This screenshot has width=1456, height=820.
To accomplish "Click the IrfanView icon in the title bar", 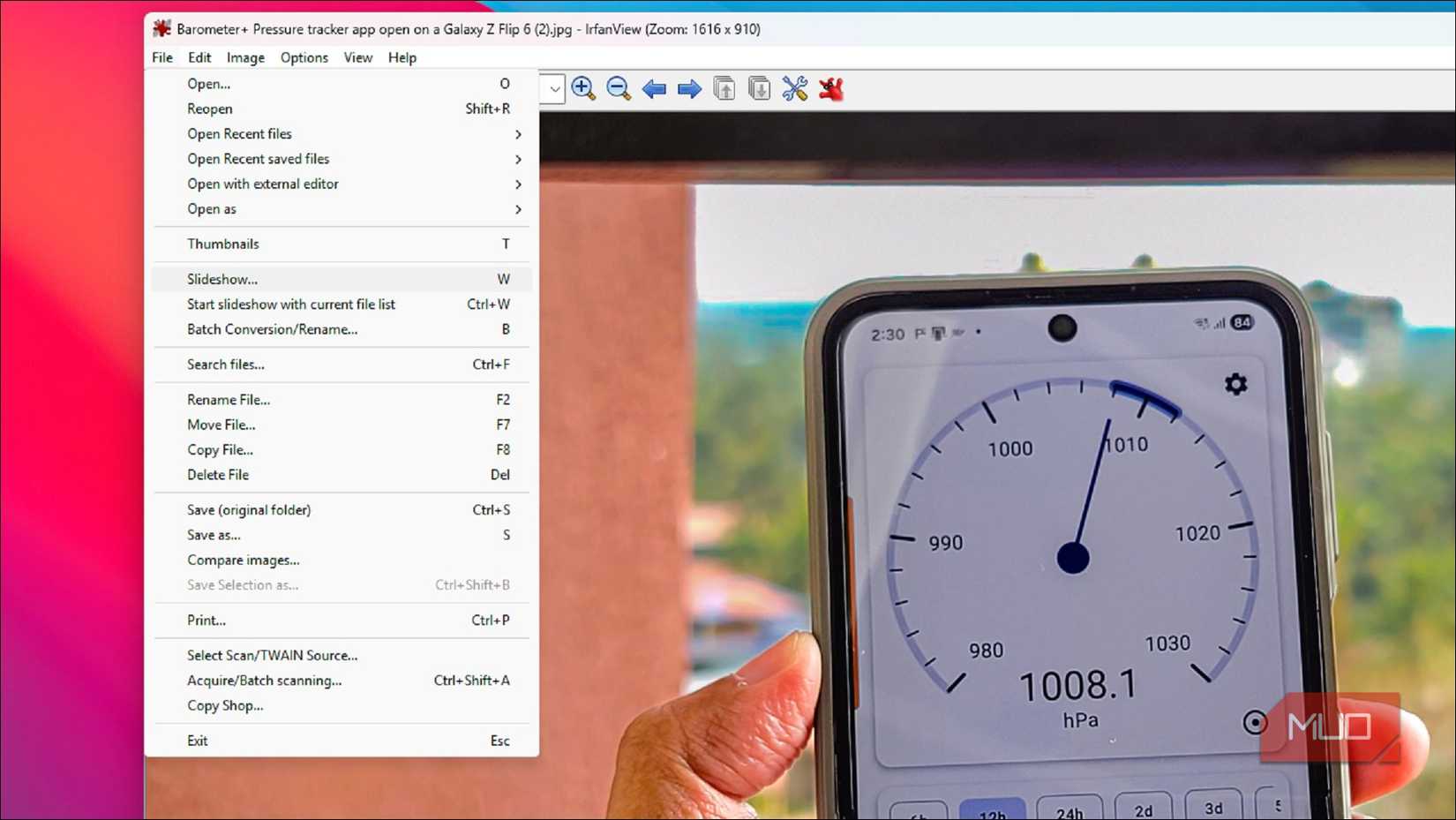I will [161, 28].
